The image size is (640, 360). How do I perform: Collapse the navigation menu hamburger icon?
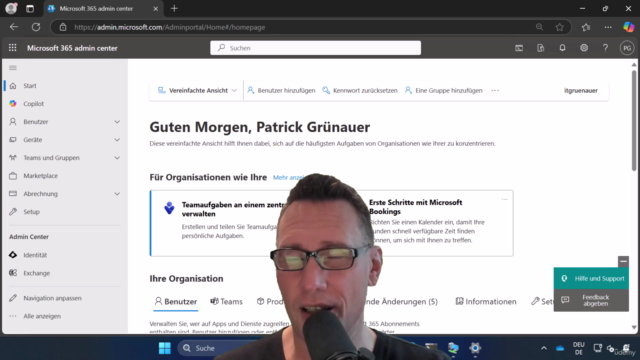[13, 68]
